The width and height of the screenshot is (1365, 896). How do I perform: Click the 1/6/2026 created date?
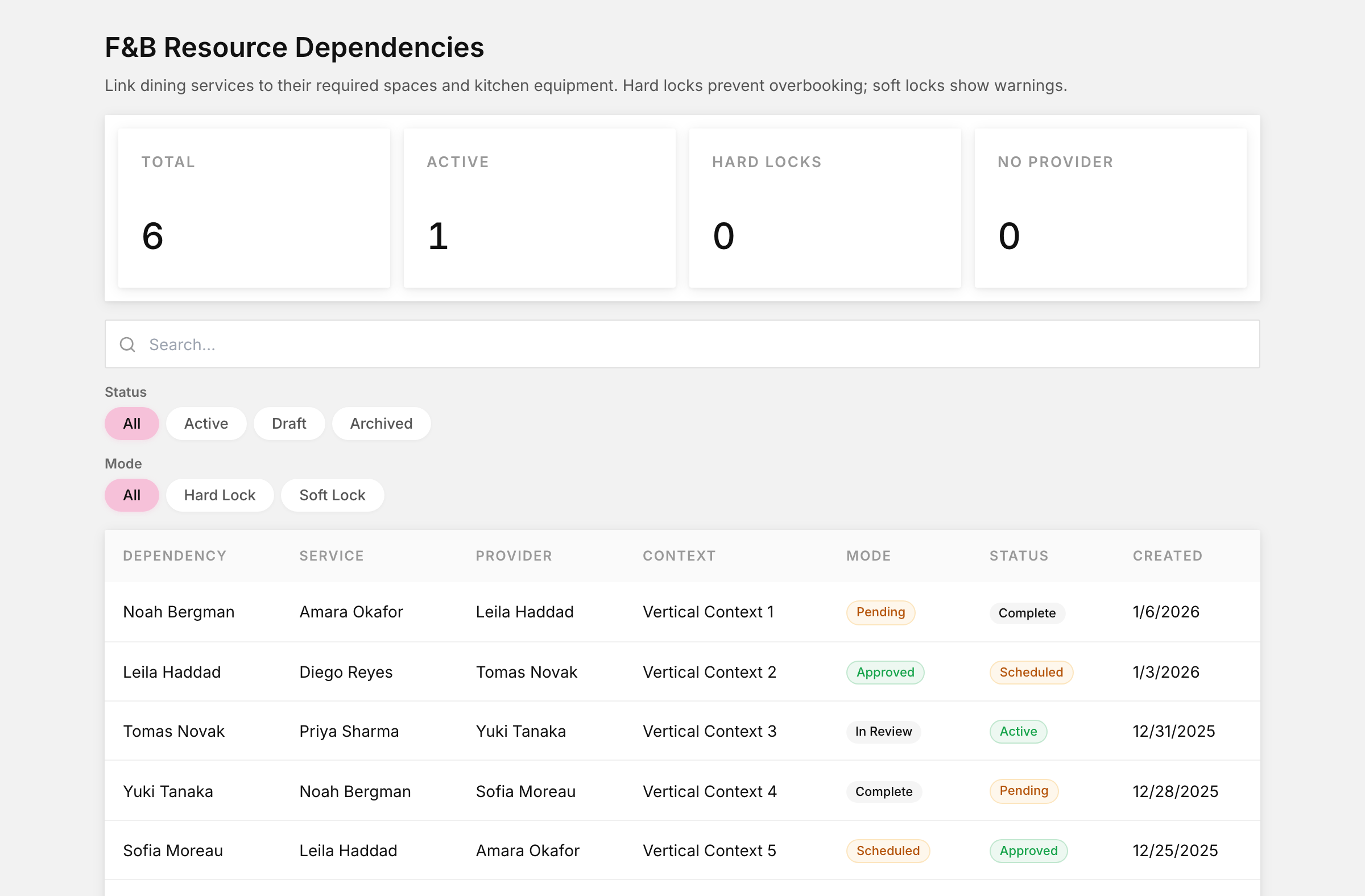tap(1166, 612)
